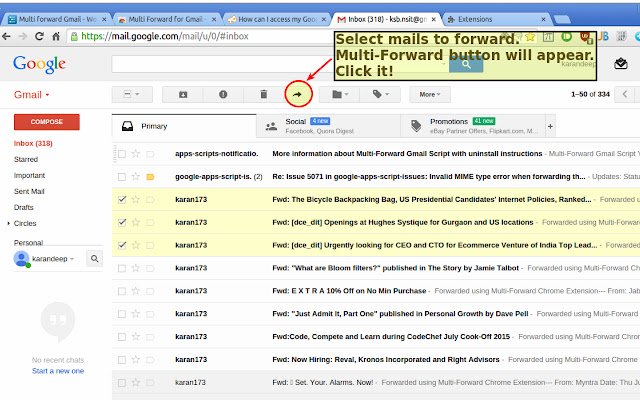Switch to the Extensions browser tab
This screenshot has width=640, height=400.
[497, 19]
